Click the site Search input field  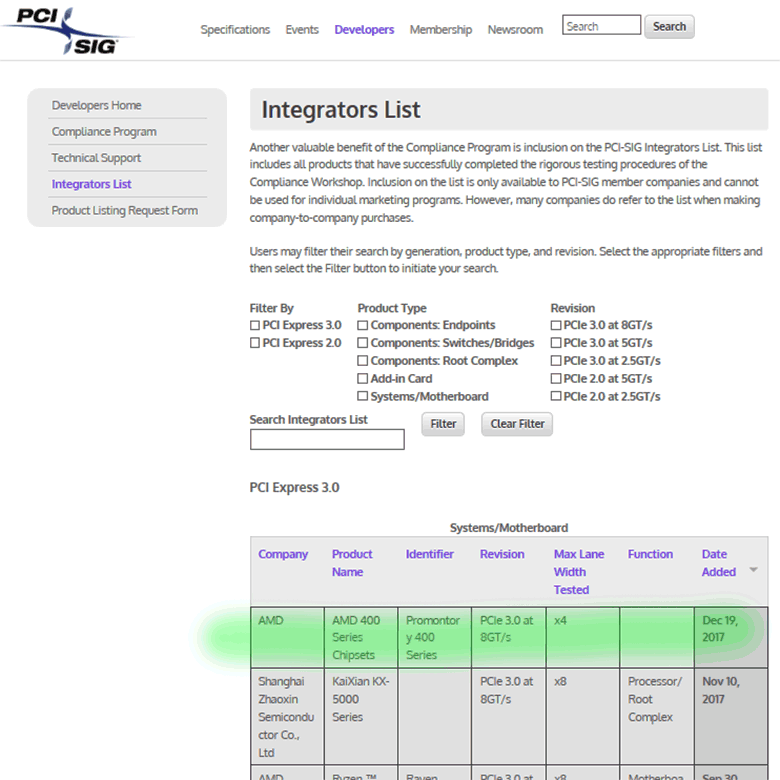pos(601,25)
